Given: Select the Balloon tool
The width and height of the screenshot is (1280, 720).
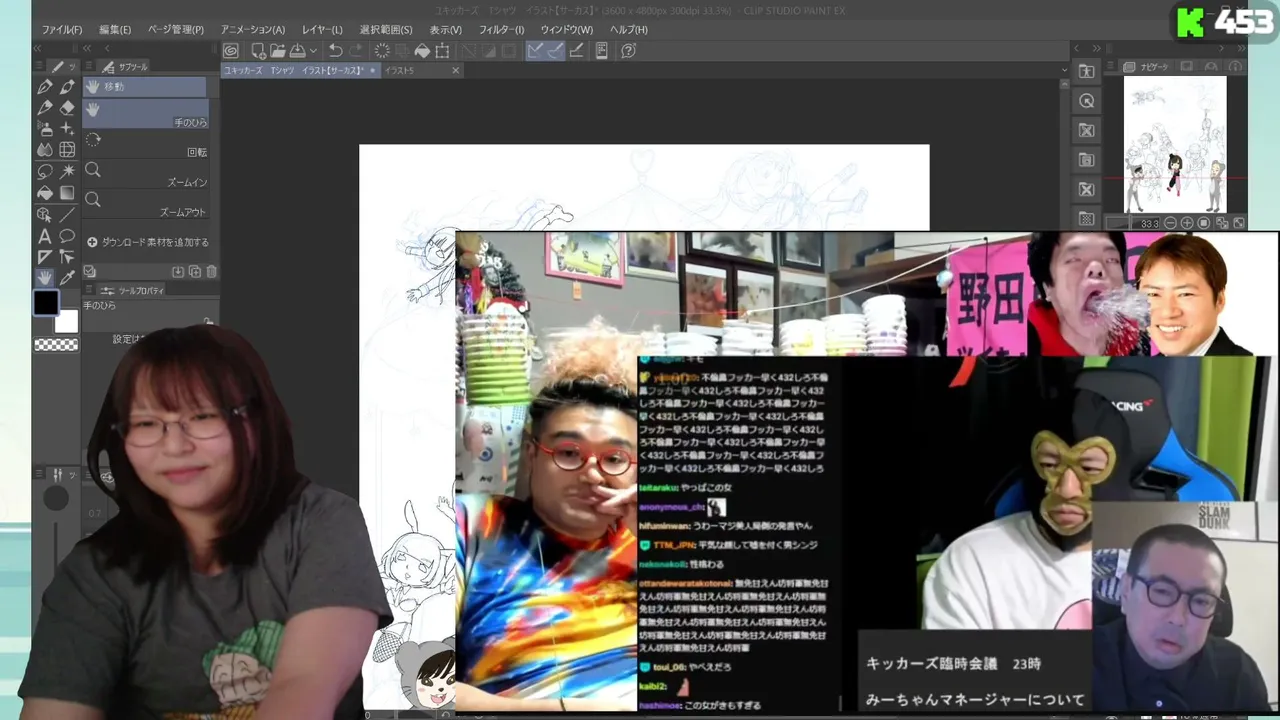Looking at the screenshot, I should click(67, 236).
